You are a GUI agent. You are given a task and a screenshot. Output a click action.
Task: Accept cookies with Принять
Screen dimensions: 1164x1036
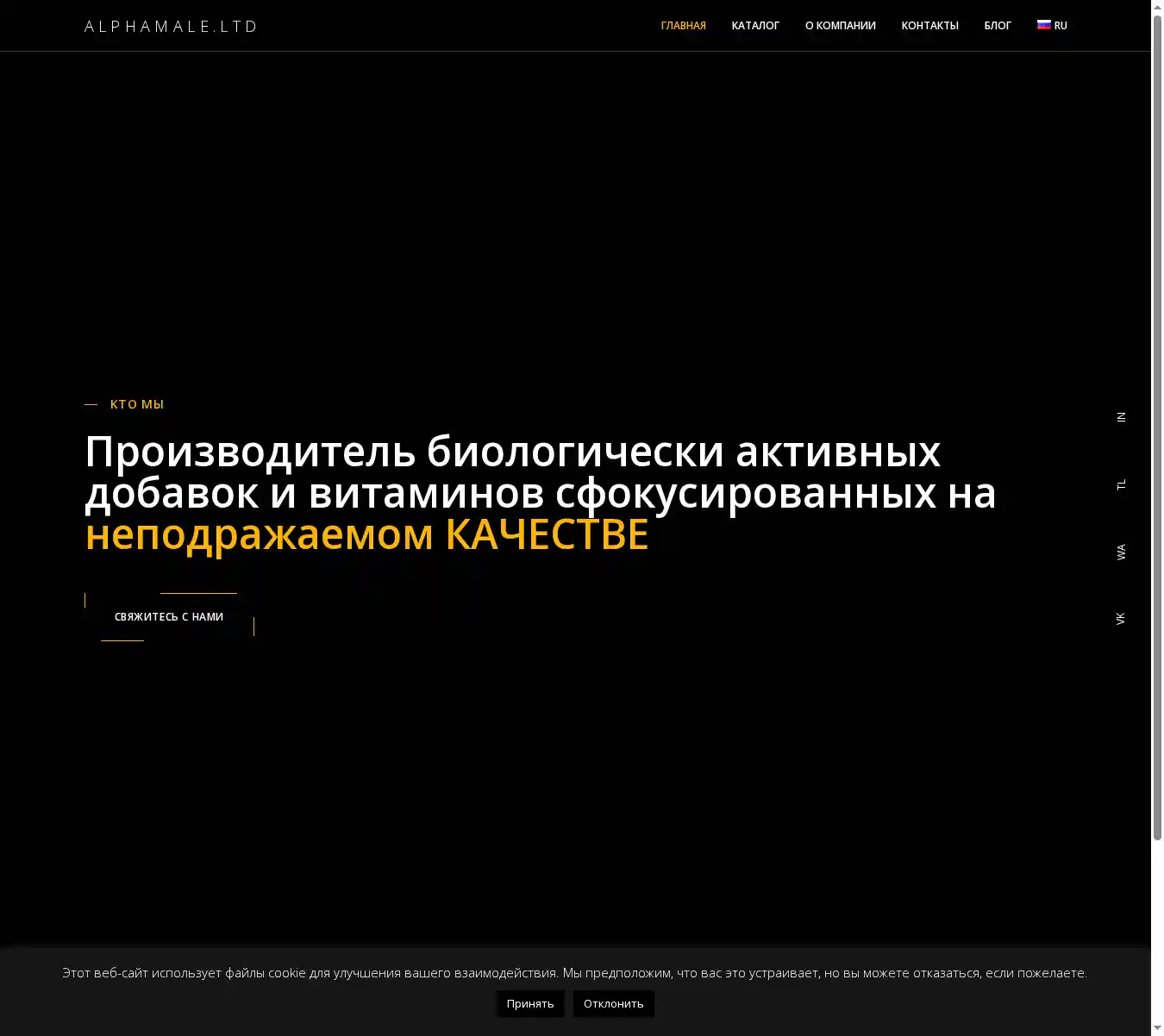[530, 1003]
